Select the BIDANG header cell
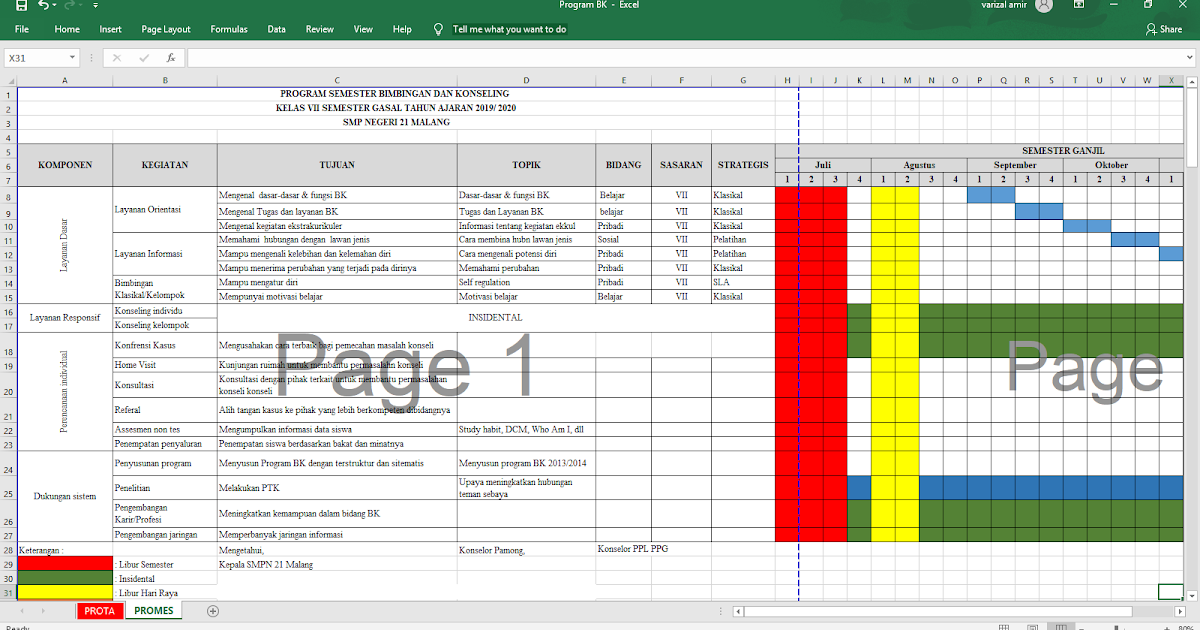Viewport: 1200px width, 630px height. pos(624,165)
